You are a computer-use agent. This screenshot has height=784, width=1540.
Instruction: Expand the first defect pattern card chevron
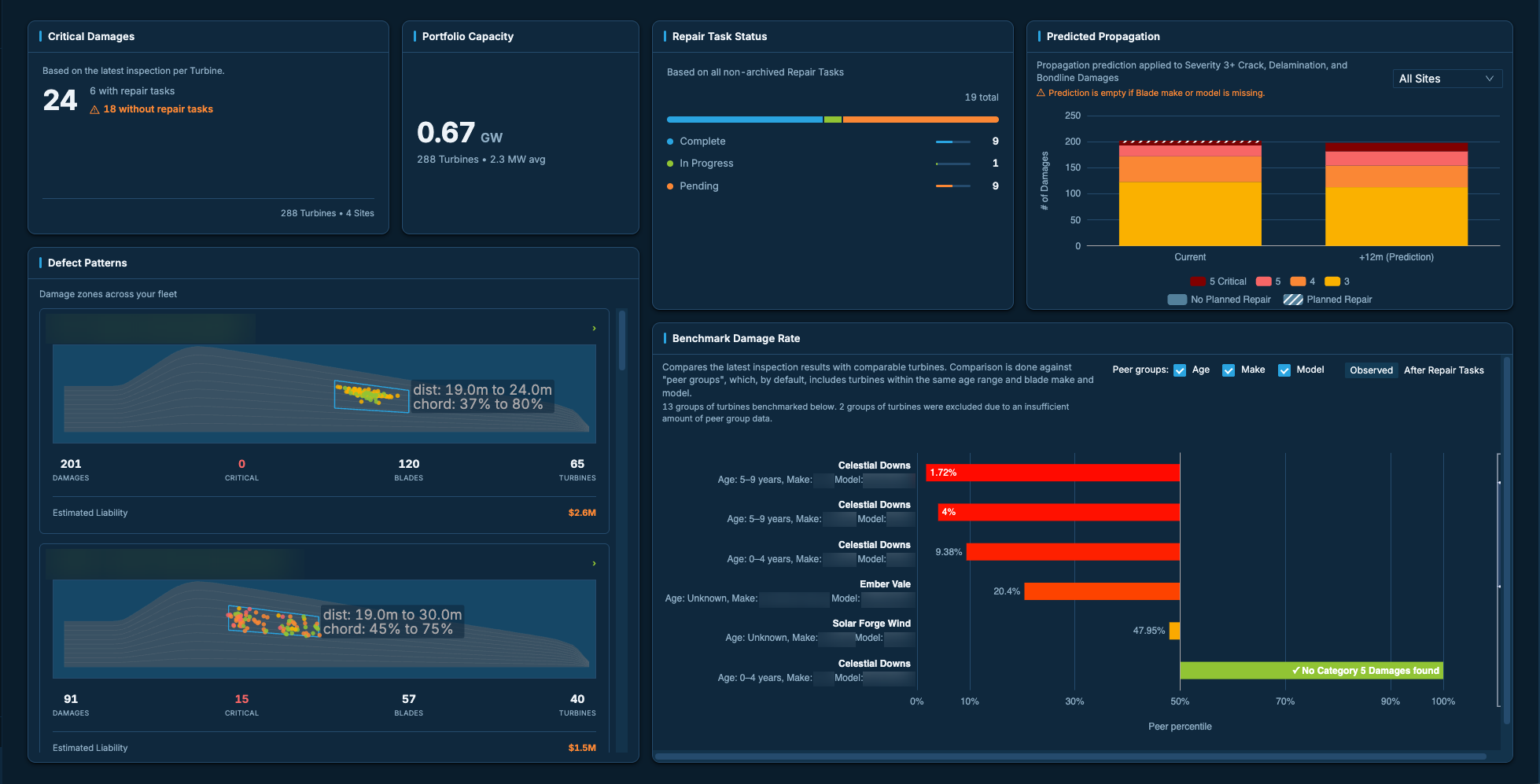click(x=594, y=329)
